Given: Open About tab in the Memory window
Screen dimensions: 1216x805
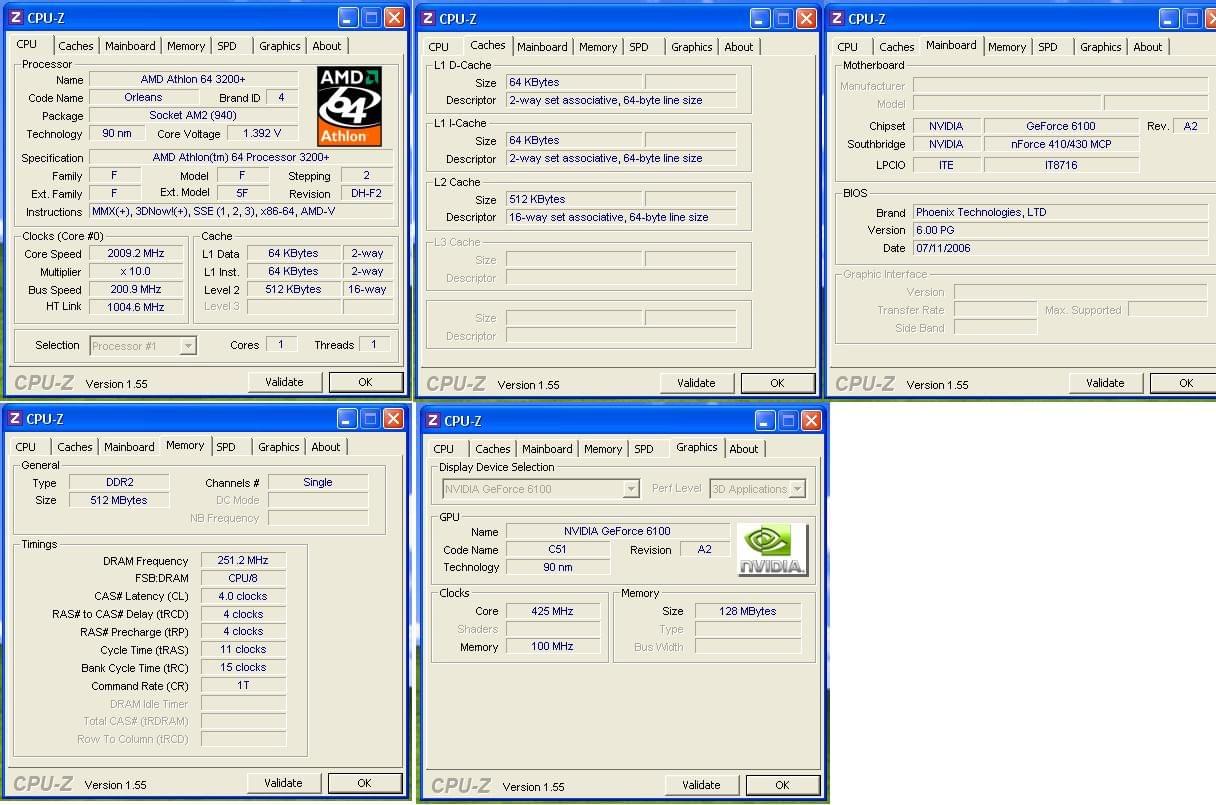Looking at the screenshot, I should click(326, 447).
